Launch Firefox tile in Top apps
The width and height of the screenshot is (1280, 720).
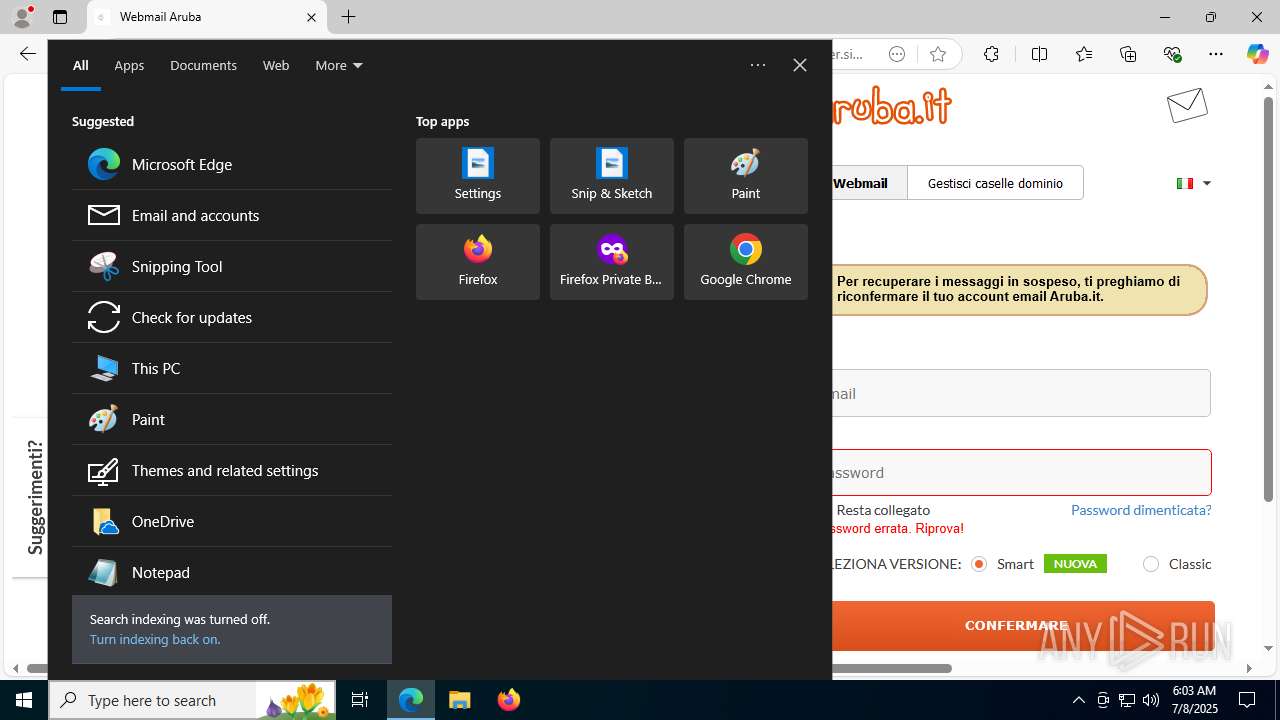click(478, 262)
